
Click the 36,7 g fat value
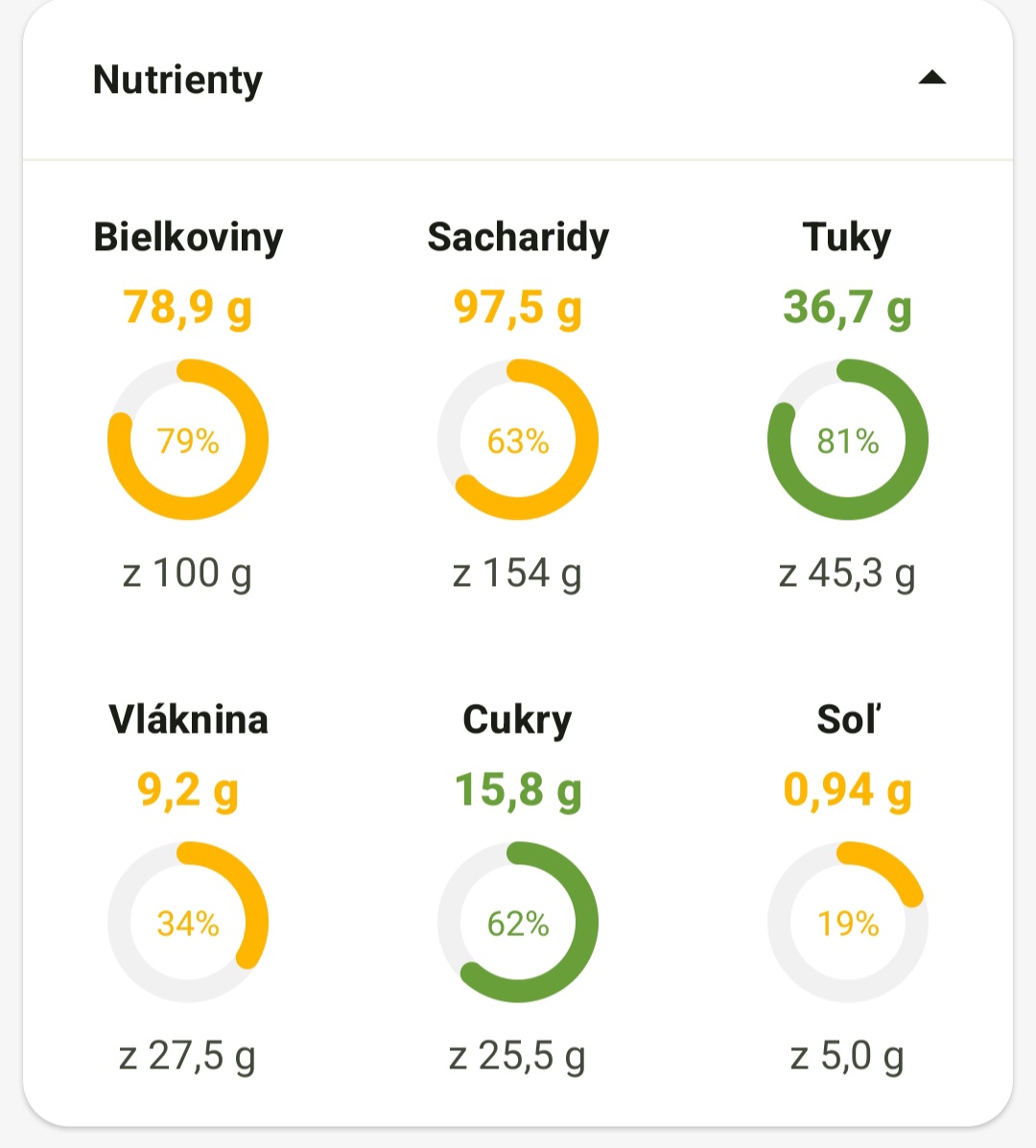coord(847,308)
